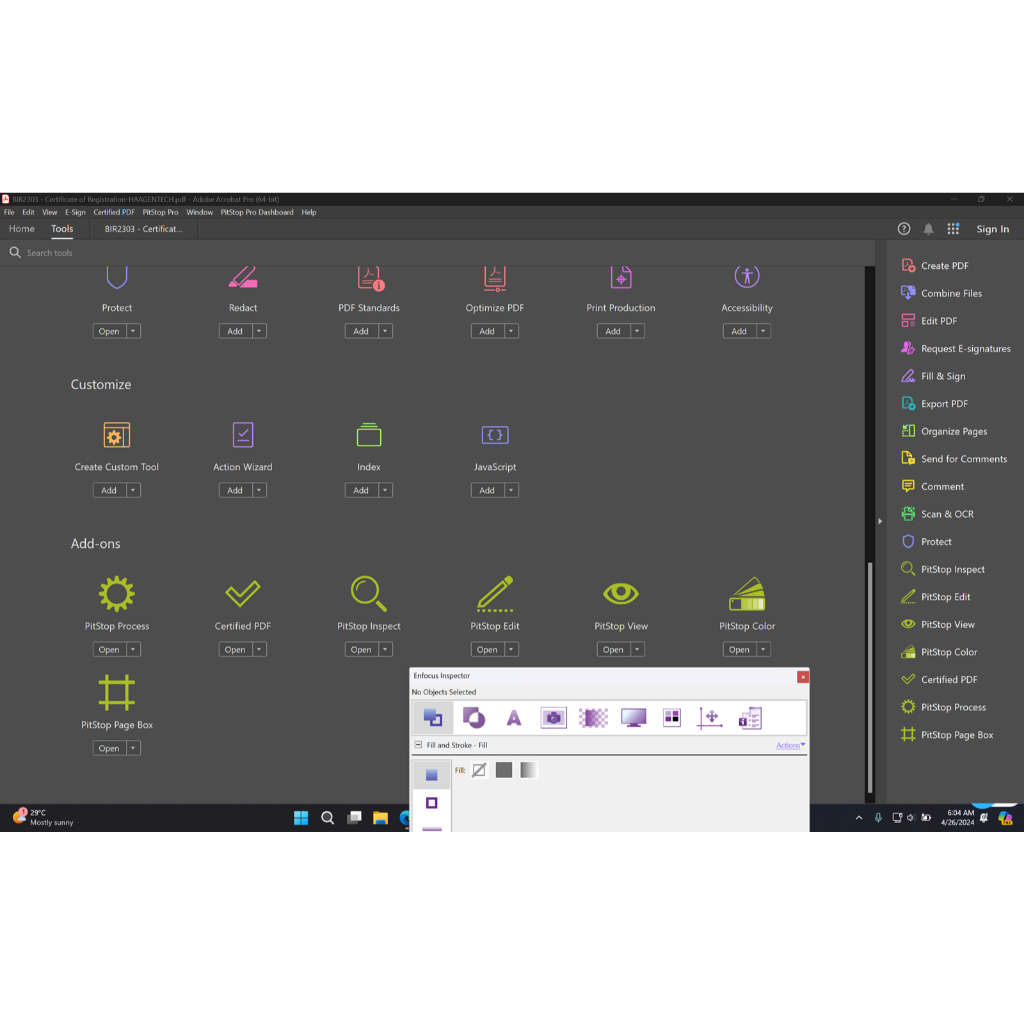Click the Position icon in Enfocus Inspector

click(709, 718)
